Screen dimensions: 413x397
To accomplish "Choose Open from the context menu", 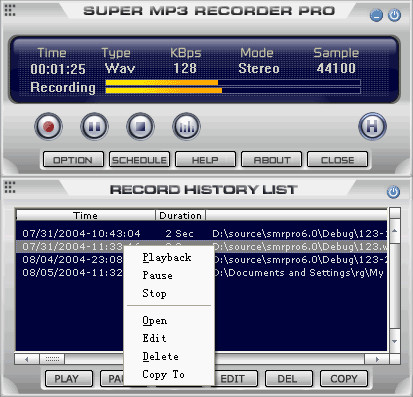I will pos(169,321).
